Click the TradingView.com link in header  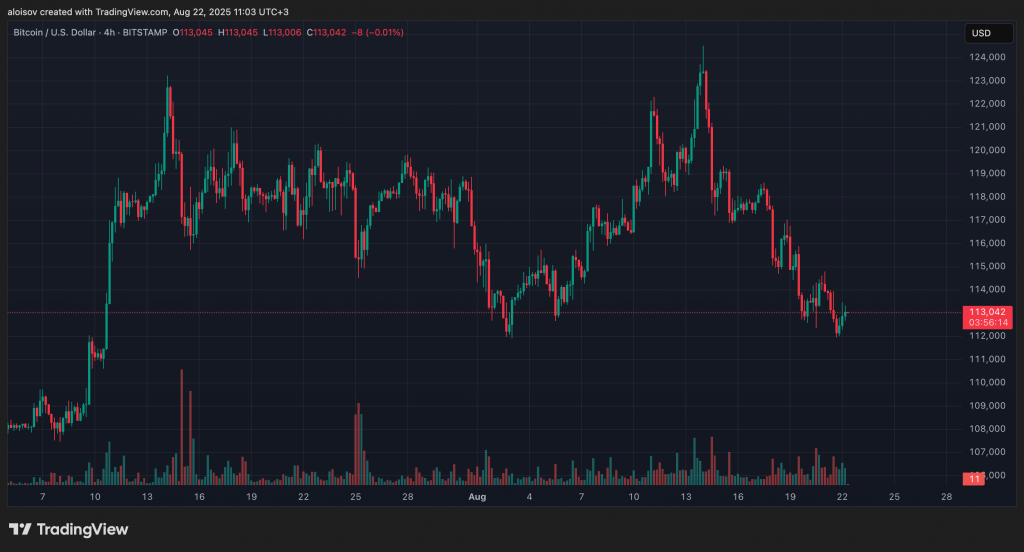coord(109,9)
